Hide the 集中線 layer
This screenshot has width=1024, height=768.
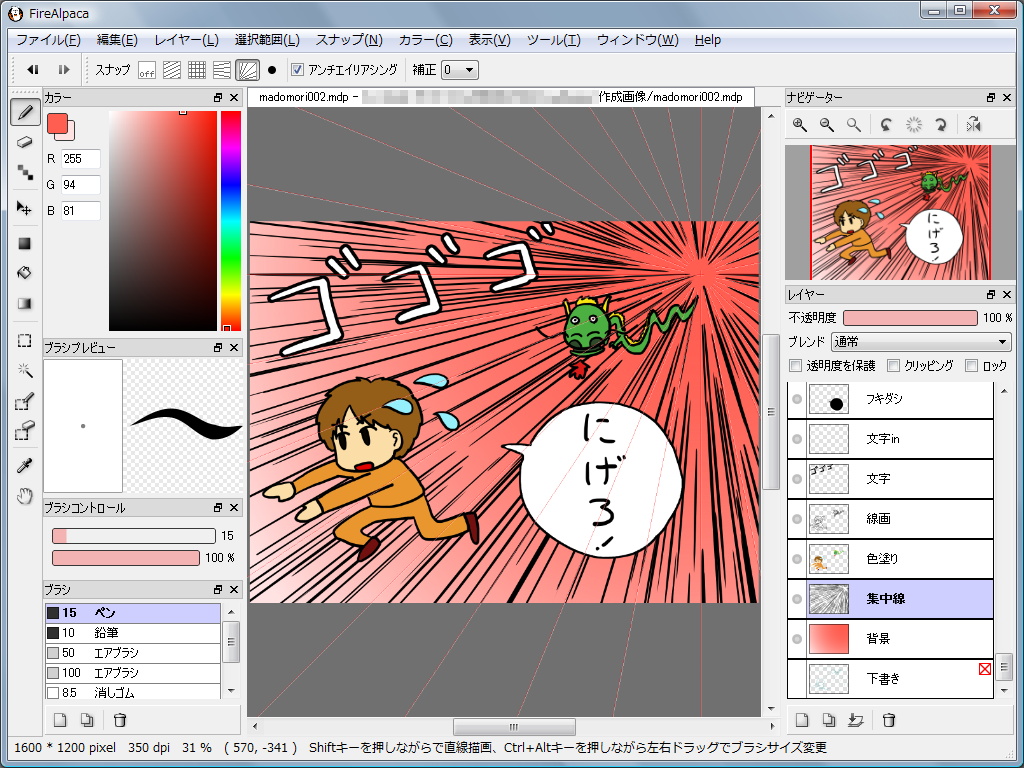tap(797, 599)
